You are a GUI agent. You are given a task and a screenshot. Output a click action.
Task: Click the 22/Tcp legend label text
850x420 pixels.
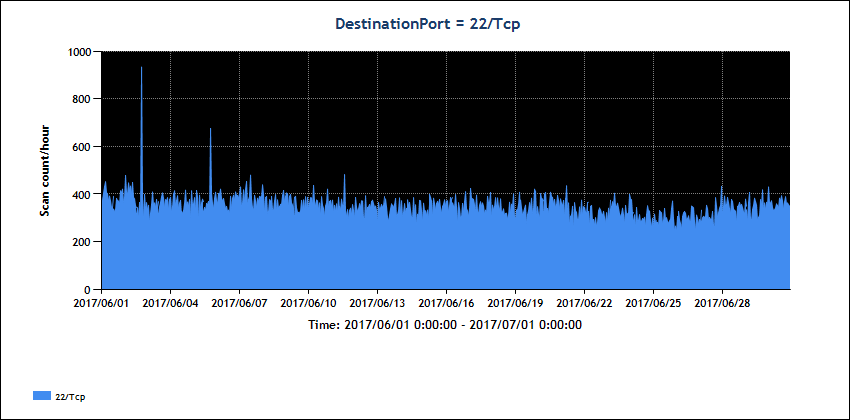click(x=70, y=398)
